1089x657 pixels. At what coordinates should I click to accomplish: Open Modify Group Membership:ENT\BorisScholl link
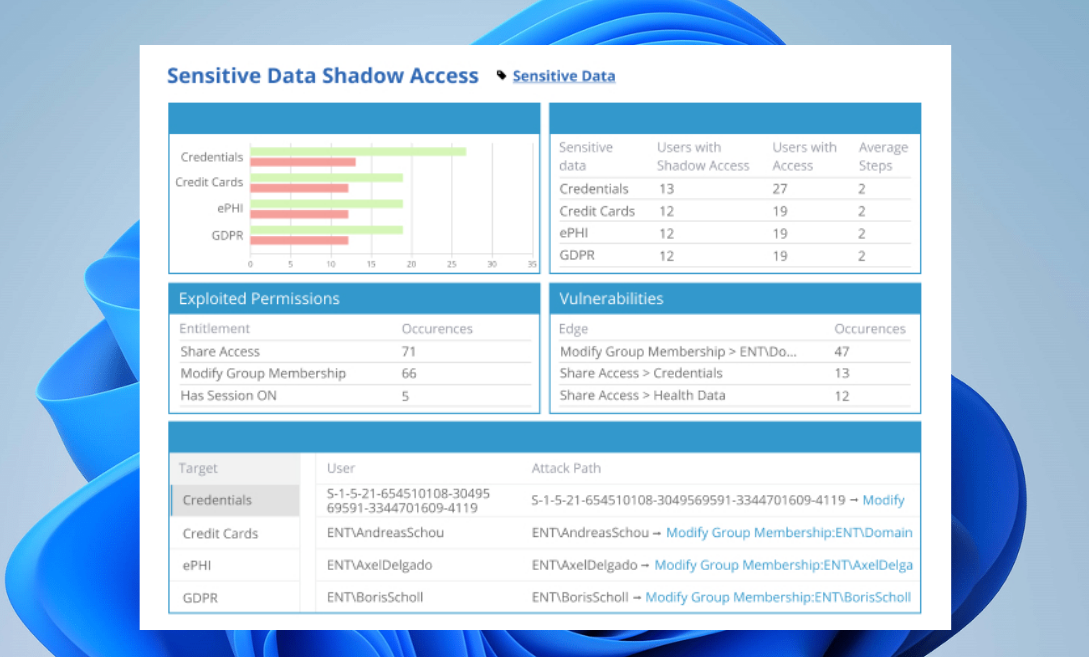[778, 597]
